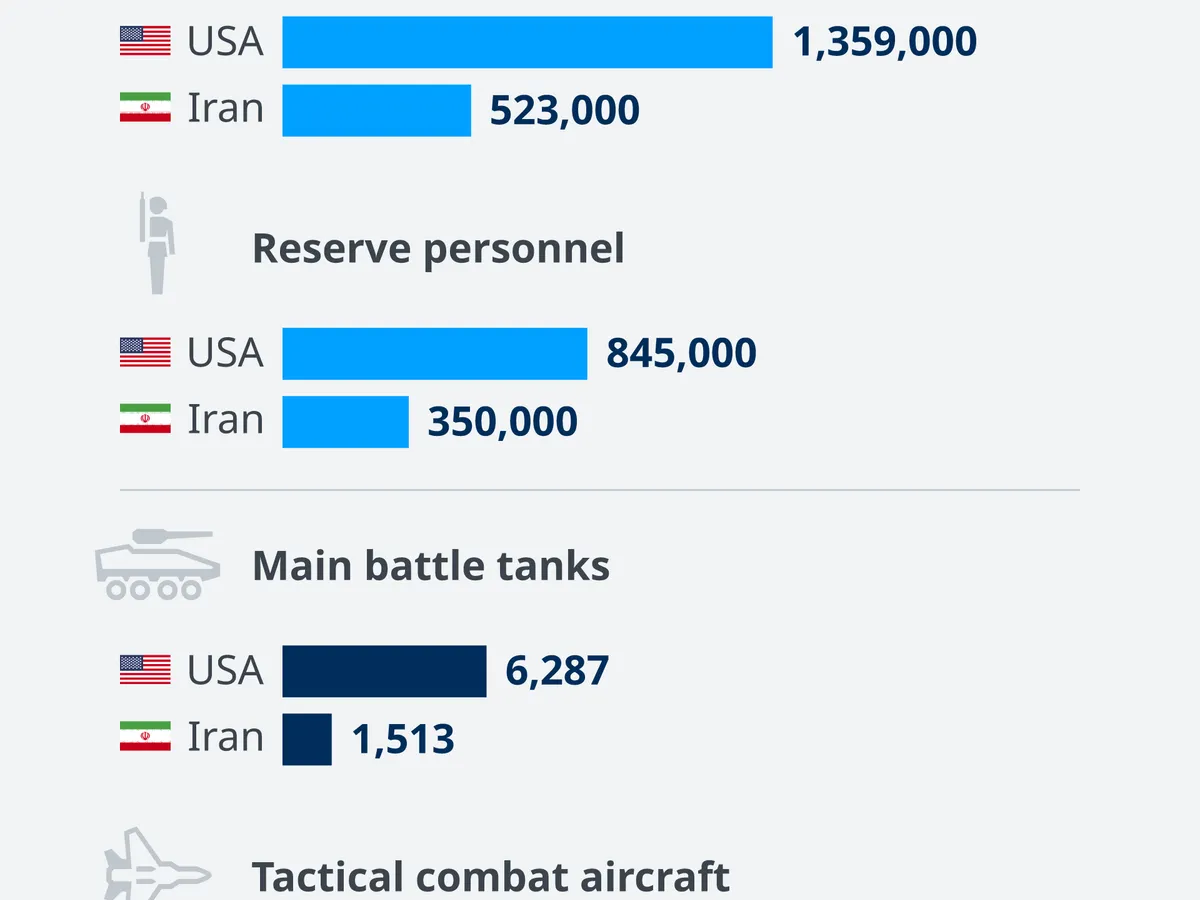This screenshot has width=1200, height=900.
Task: Click the Main battle tanks heading
Action: coord(431,566)
